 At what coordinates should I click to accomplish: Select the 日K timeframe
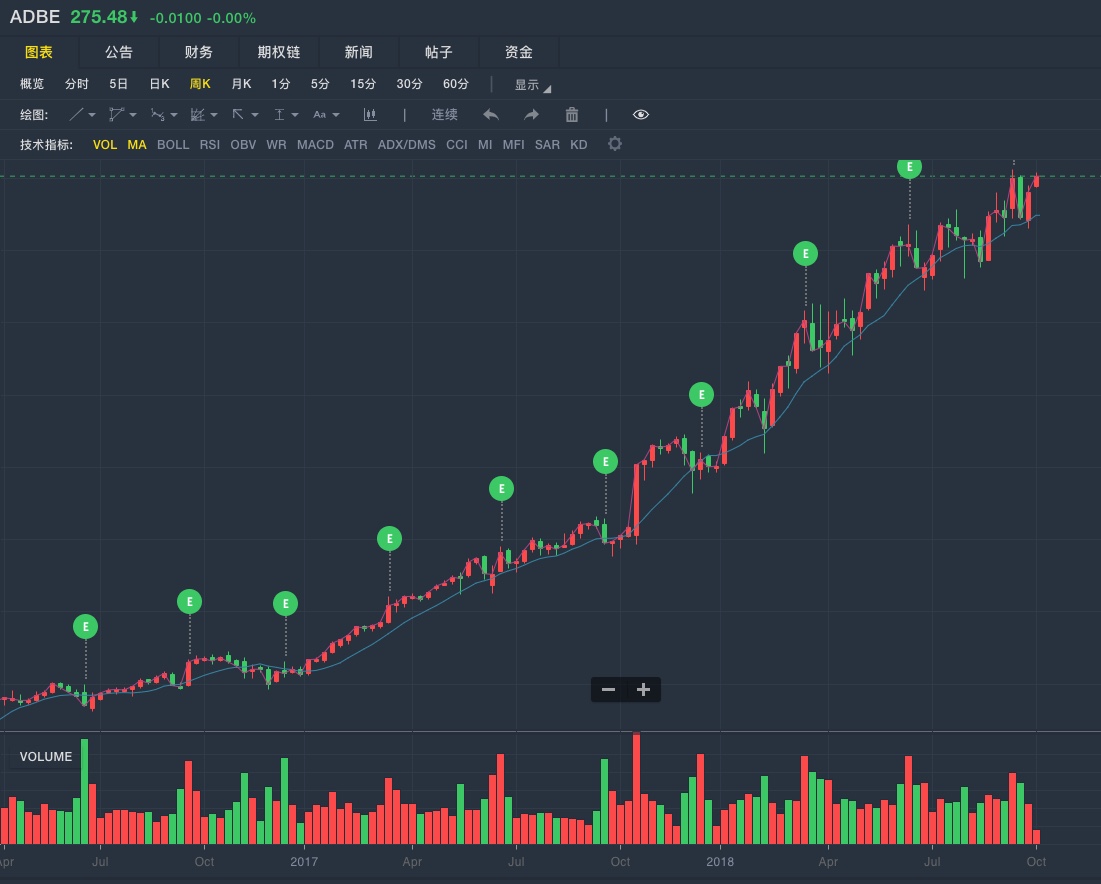coord(159,84)
